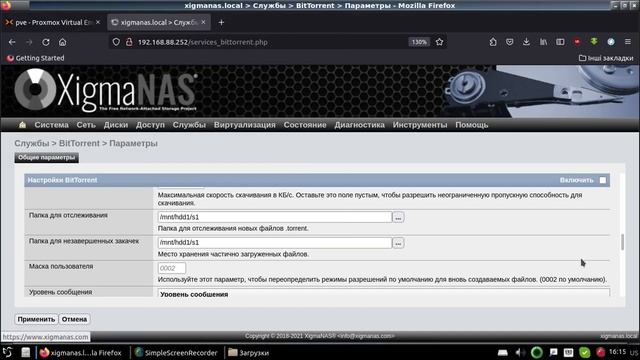Open the Сеть menu
The image size is (640, 360).
tap(86, 125)
